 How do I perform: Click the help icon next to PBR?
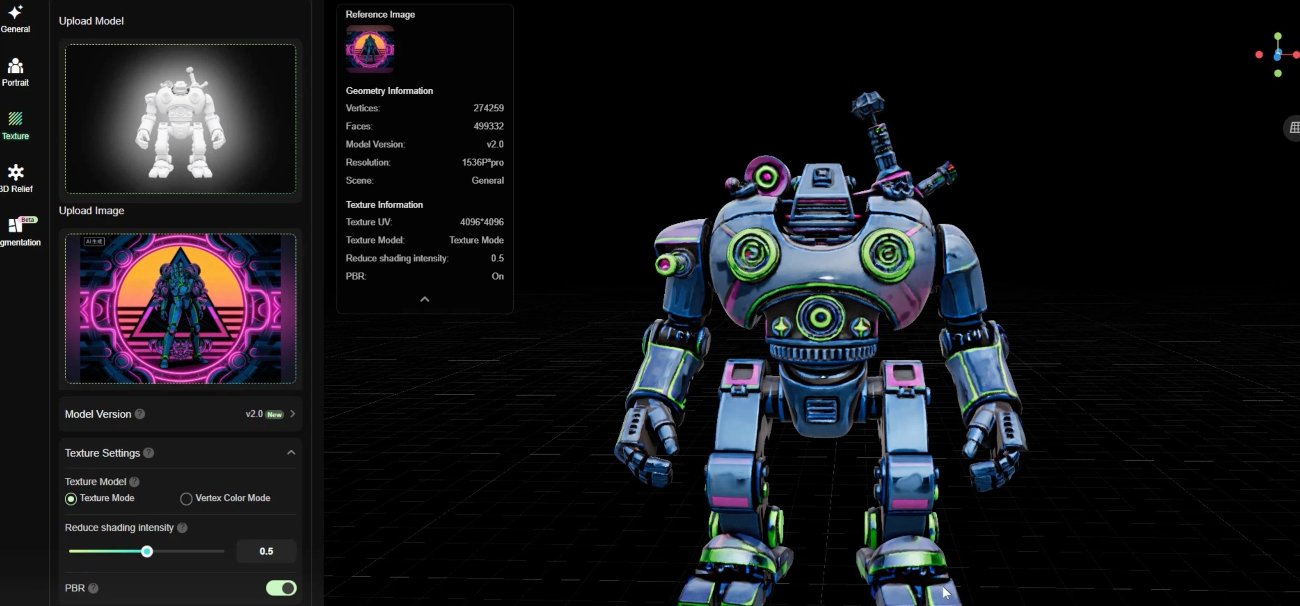pyautogui.click(x=94, y=588)
